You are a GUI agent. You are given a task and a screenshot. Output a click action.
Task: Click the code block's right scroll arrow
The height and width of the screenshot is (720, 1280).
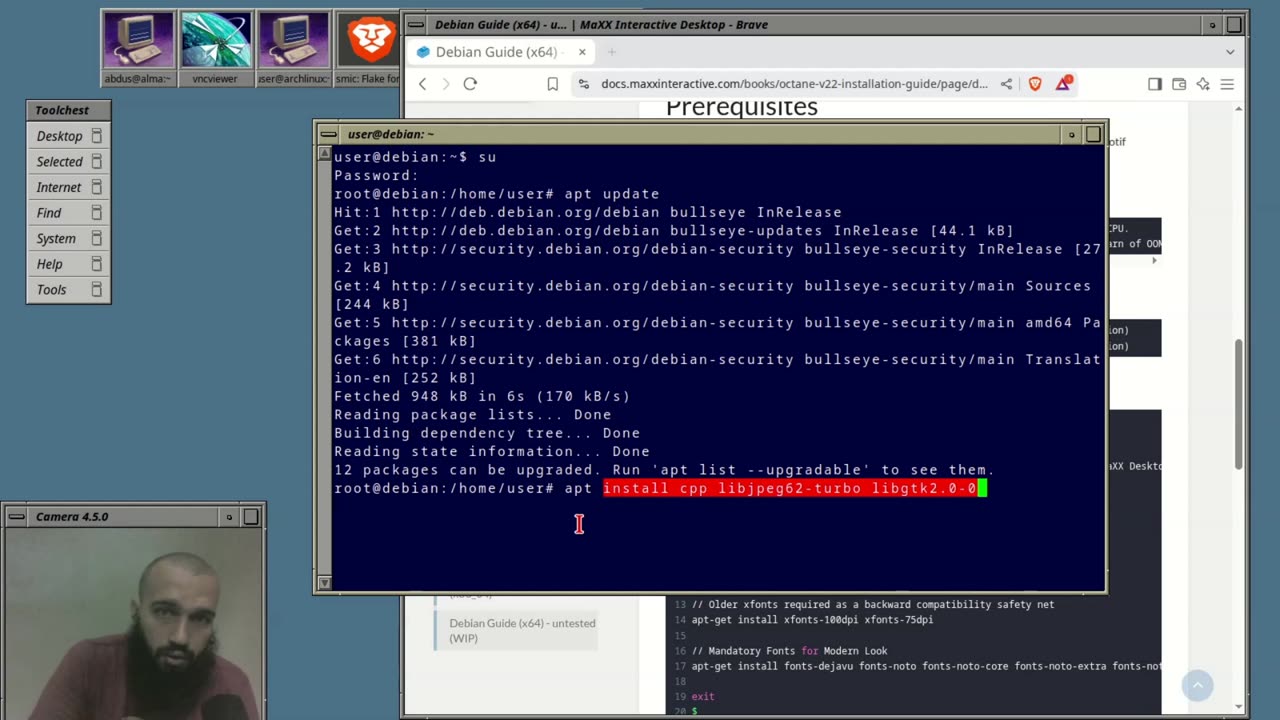point(1154,260)
